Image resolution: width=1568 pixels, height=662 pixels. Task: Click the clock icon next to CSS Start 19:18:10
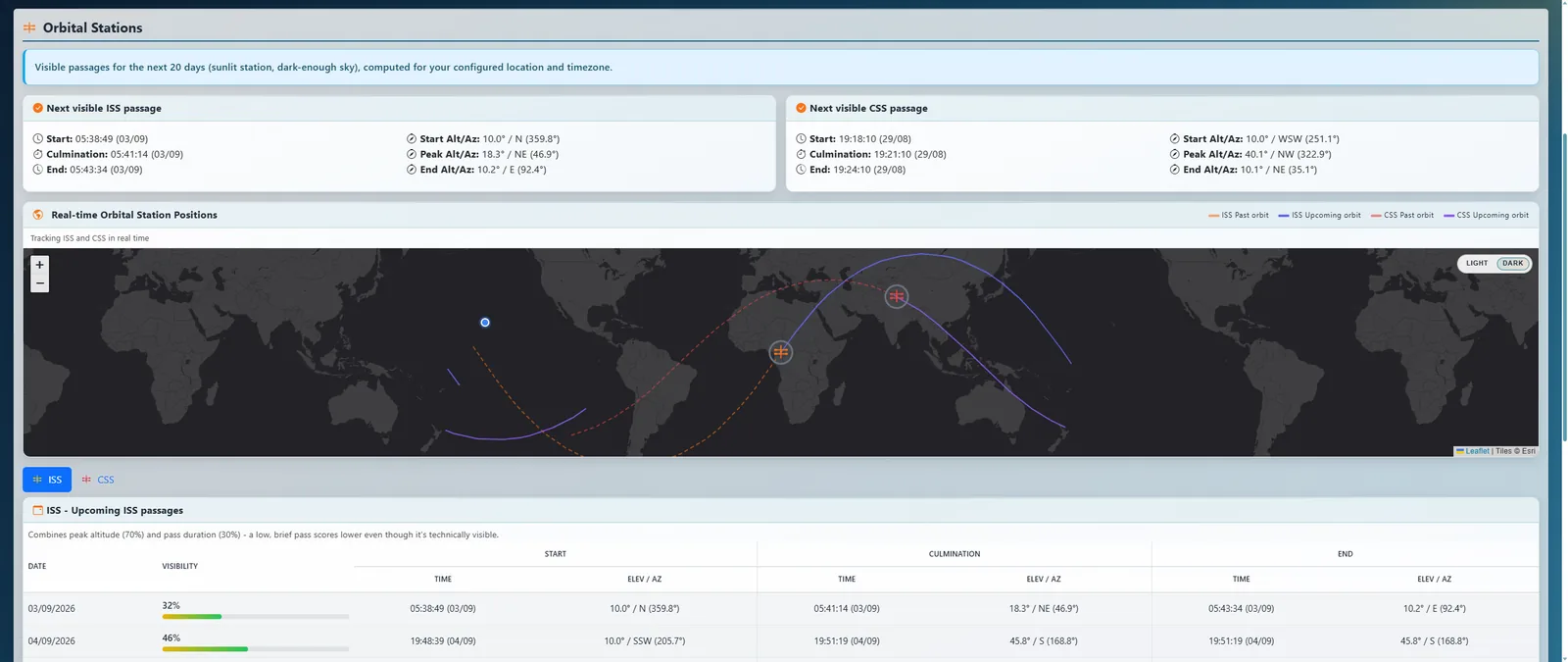[801, 139]
